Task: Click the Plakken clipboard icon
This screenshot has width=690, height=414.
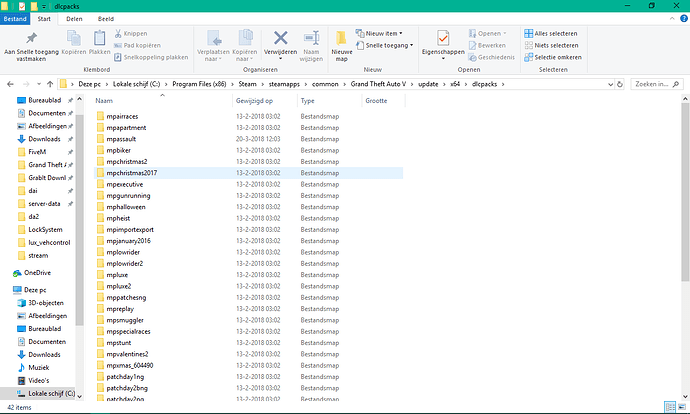Action: (99, 43)
